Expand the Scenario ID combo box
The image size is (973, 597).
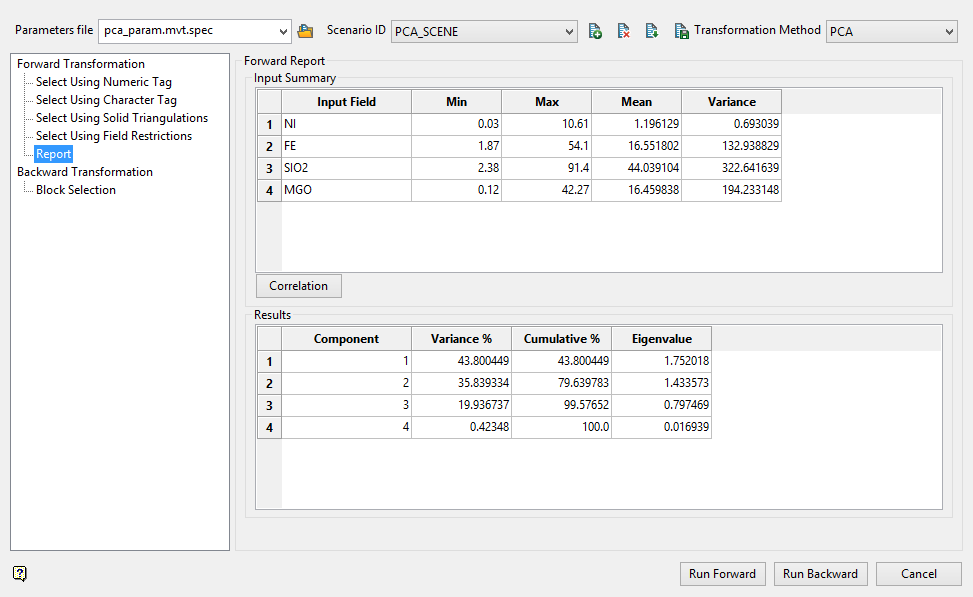[569, 32]
